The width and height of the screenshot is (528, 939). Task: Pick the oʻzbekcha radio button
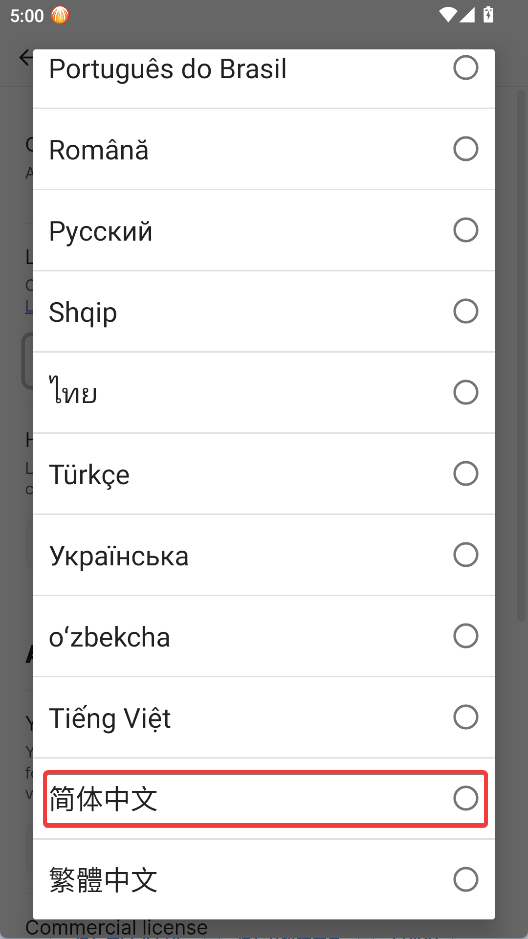click(465, 636)
